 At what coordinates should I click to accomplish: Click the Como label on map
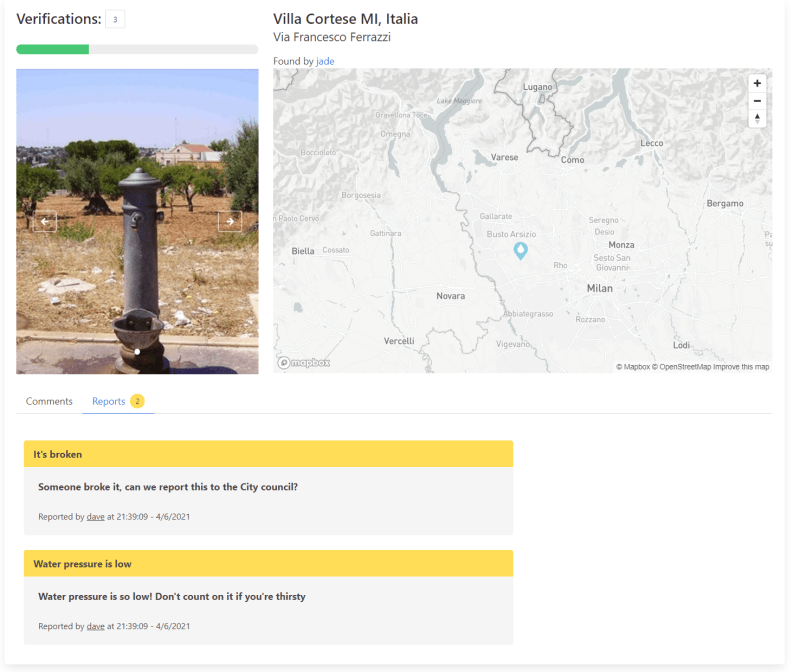click(572, 160)
